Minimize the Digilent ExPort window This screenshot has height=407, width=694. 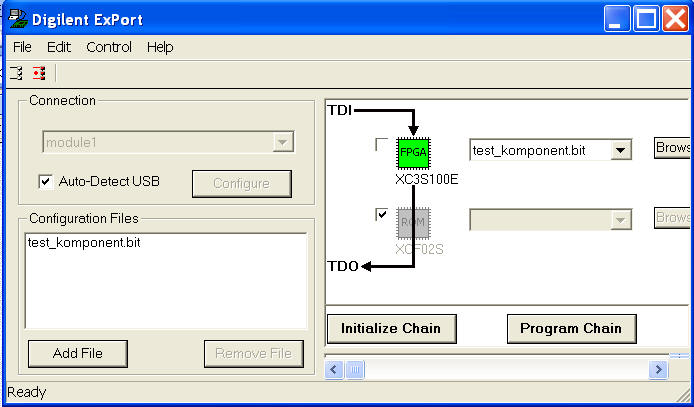[617, 19]
